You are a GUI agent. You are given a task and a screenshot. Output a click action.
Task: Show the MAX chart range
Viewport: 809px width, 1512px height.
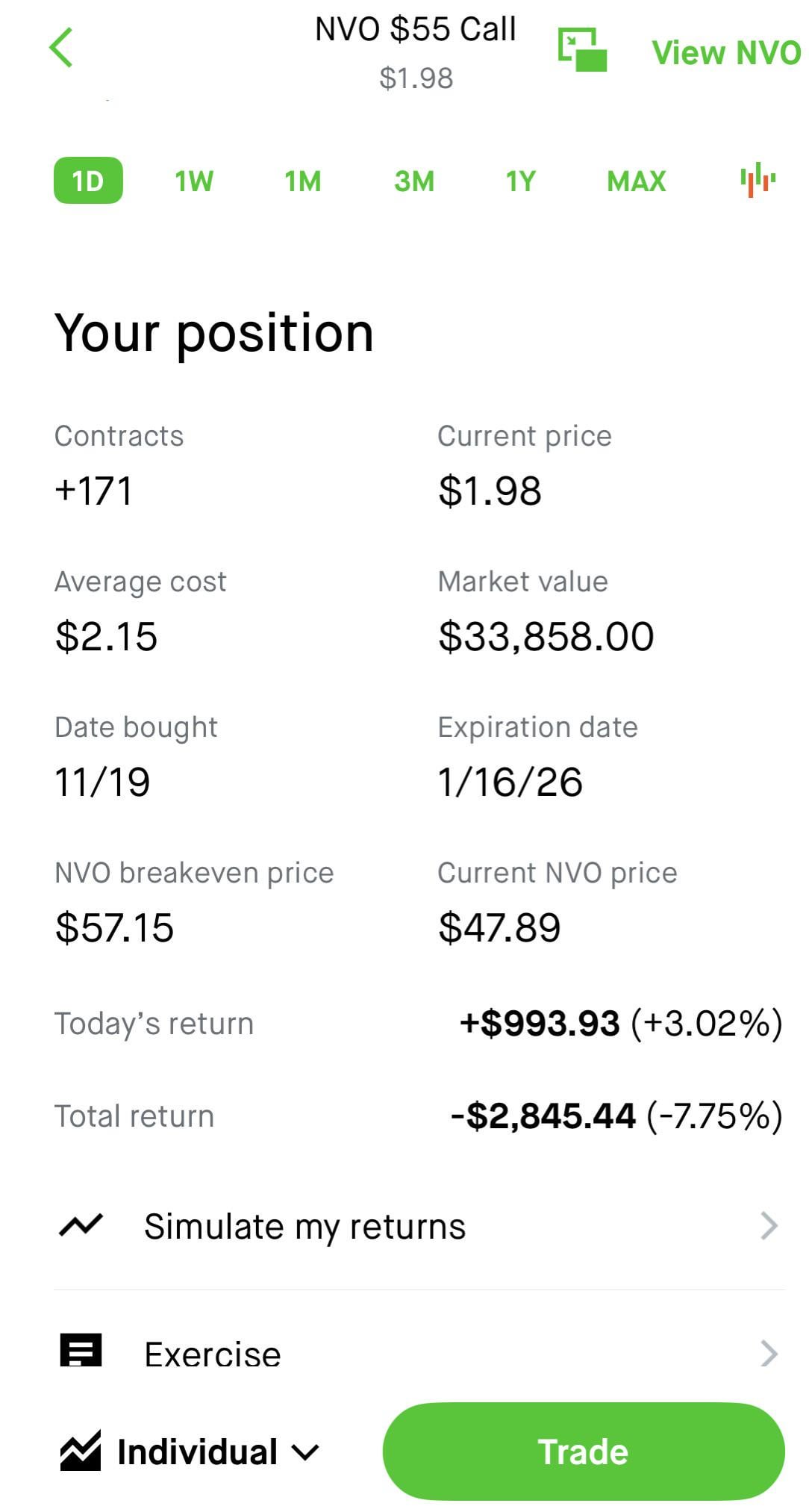pyautogui.click(x=636, y=181)
